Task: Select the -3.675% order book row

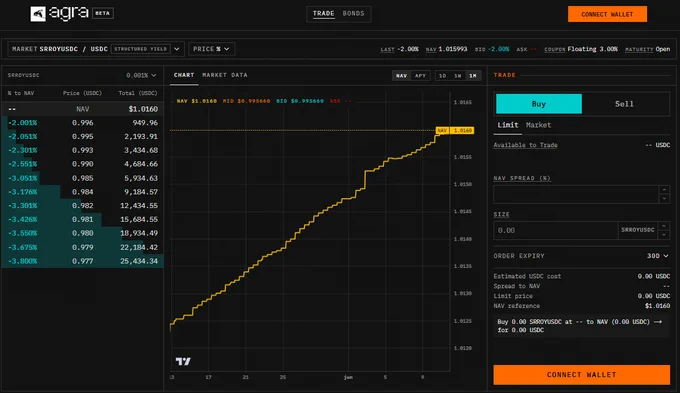Action: [82, 247]
